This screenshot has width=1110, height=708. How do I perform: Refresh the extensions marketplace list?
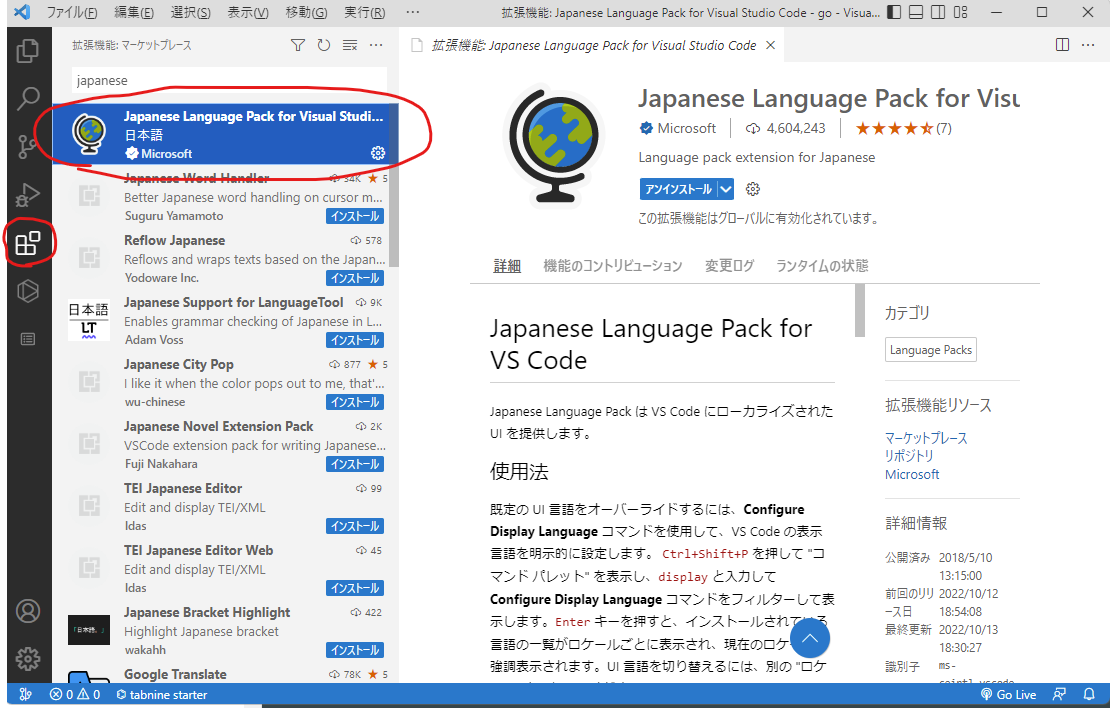coord(324,45)
